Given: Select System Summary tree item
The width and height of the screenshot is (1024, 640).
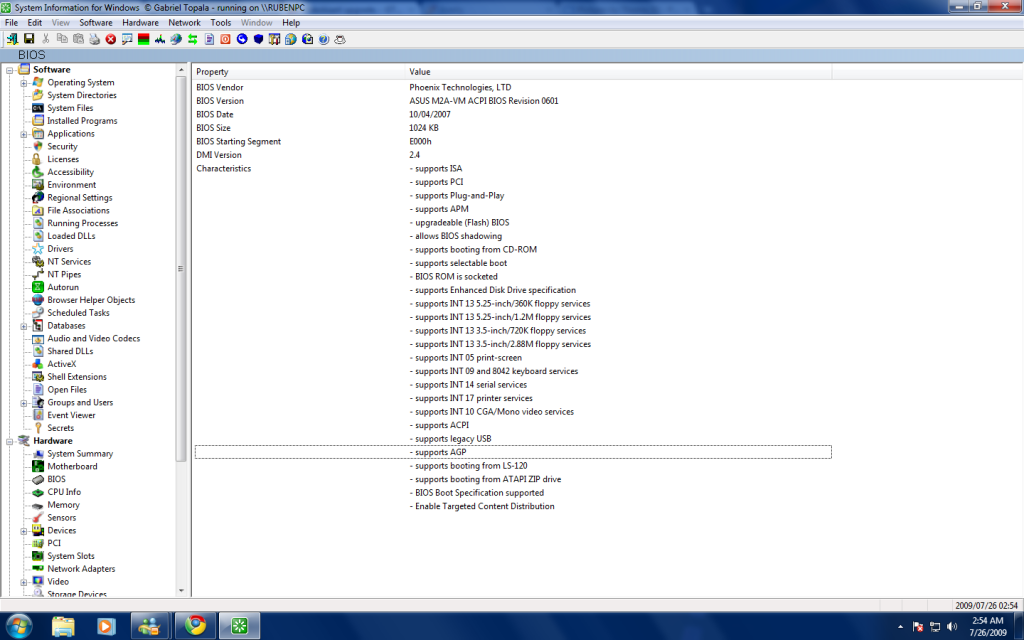Looking at the screenshot, I should click(x=80, y=454).
